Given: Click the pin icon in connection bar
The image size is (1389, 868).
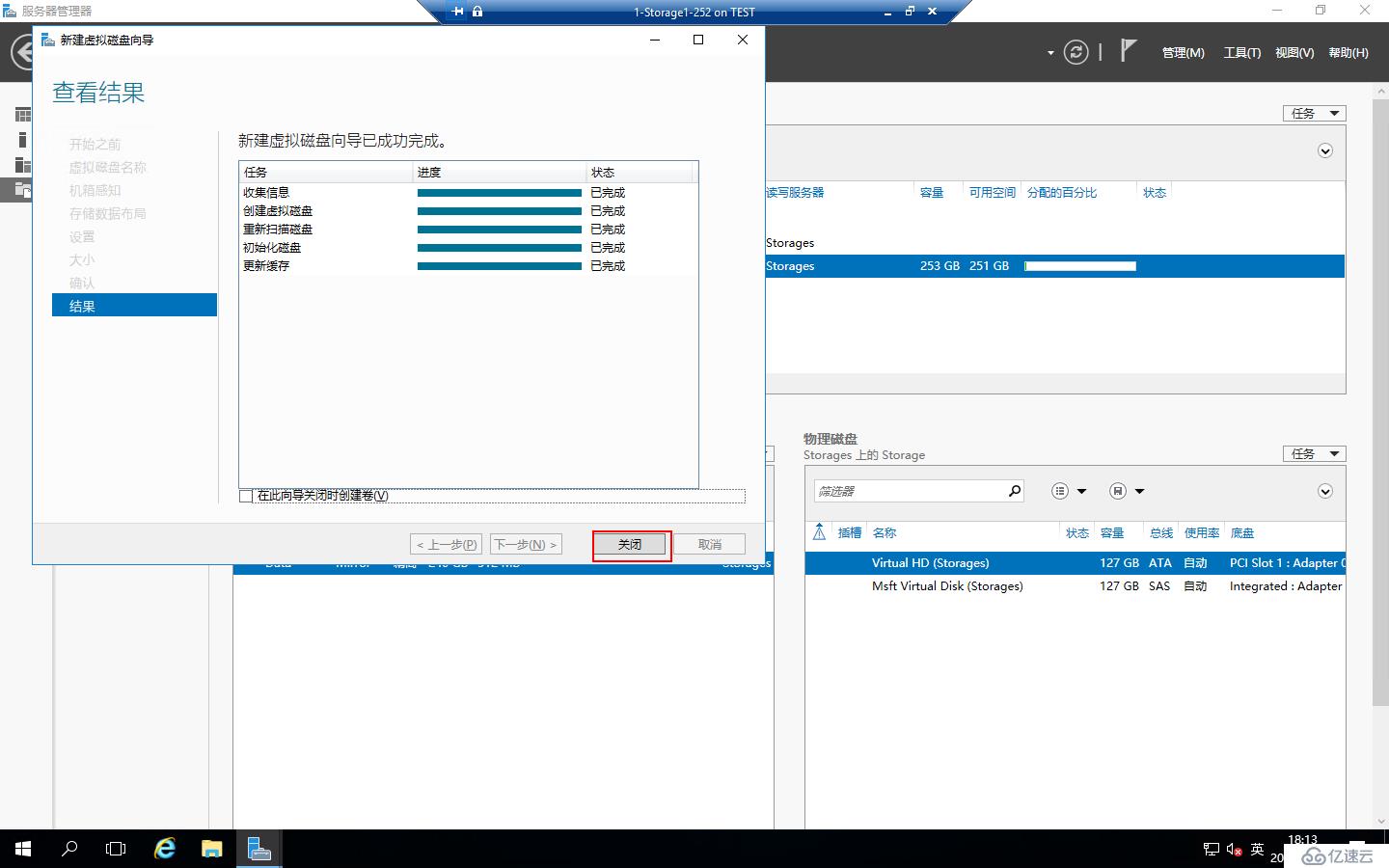Looking at the screenshot, I should click(458, 12).
